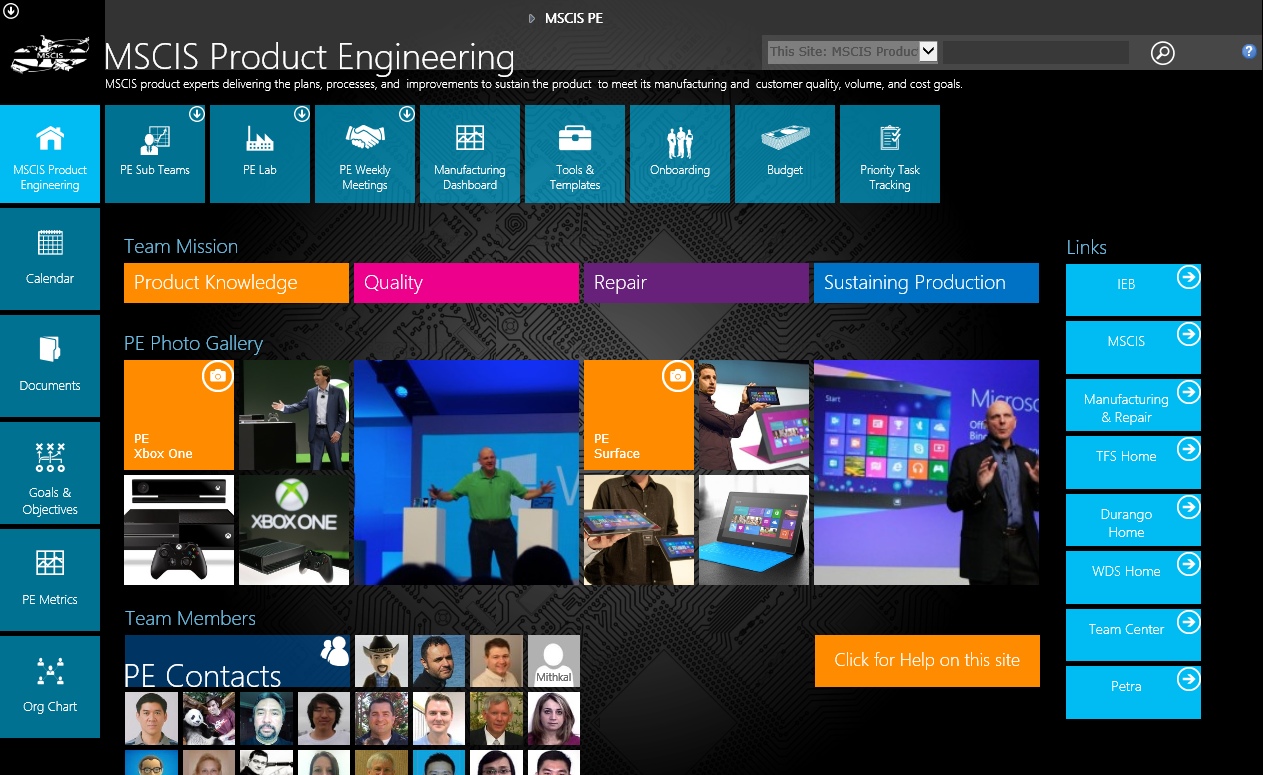1263x775 pixels.
Task: Open the Team Center link tile
Action: tap(1133, 635)
